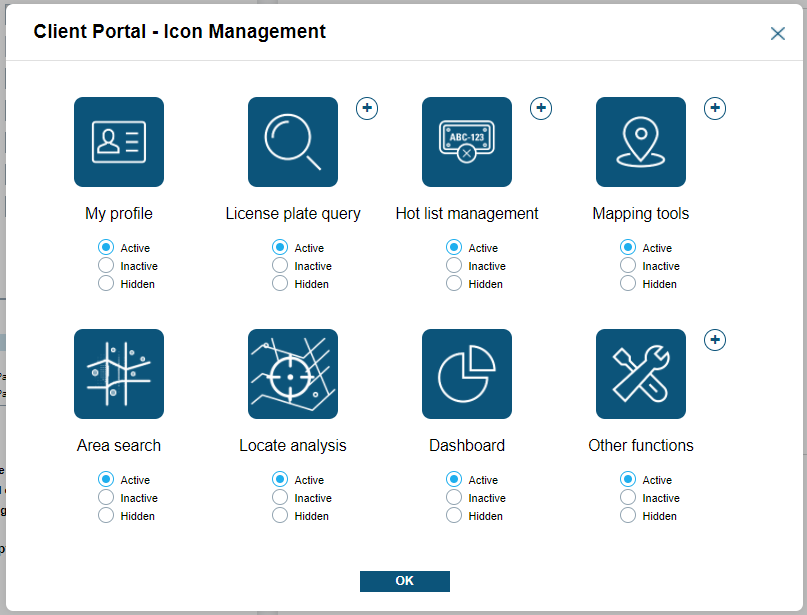Expand Hot list management plus button
The width and height of the screenshot is (807, 615).
[541, 108]
